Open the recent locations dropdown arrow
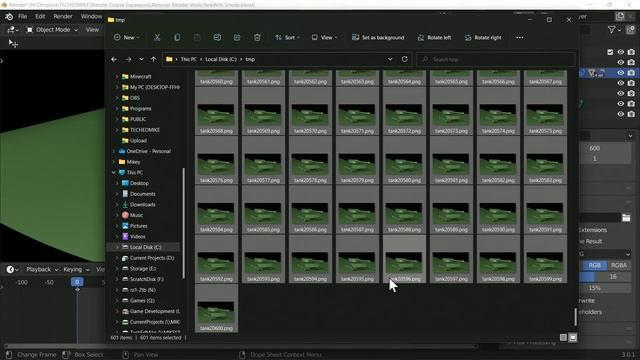This screenshot has width=640, height=360. coord(141,59)
